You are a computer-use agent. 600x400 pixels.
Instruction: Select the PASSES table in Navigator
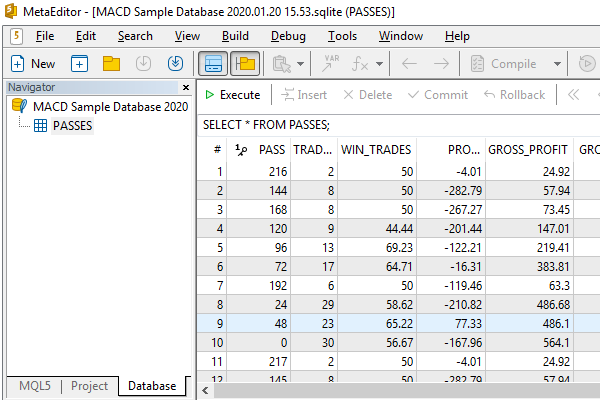[72, 126]
